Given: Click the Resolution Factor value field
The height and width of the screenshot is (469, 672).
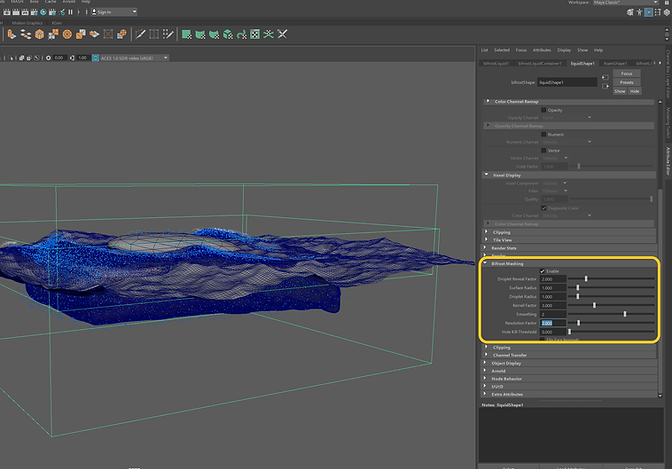Looking at the screenshot, I should pos(553,323).
